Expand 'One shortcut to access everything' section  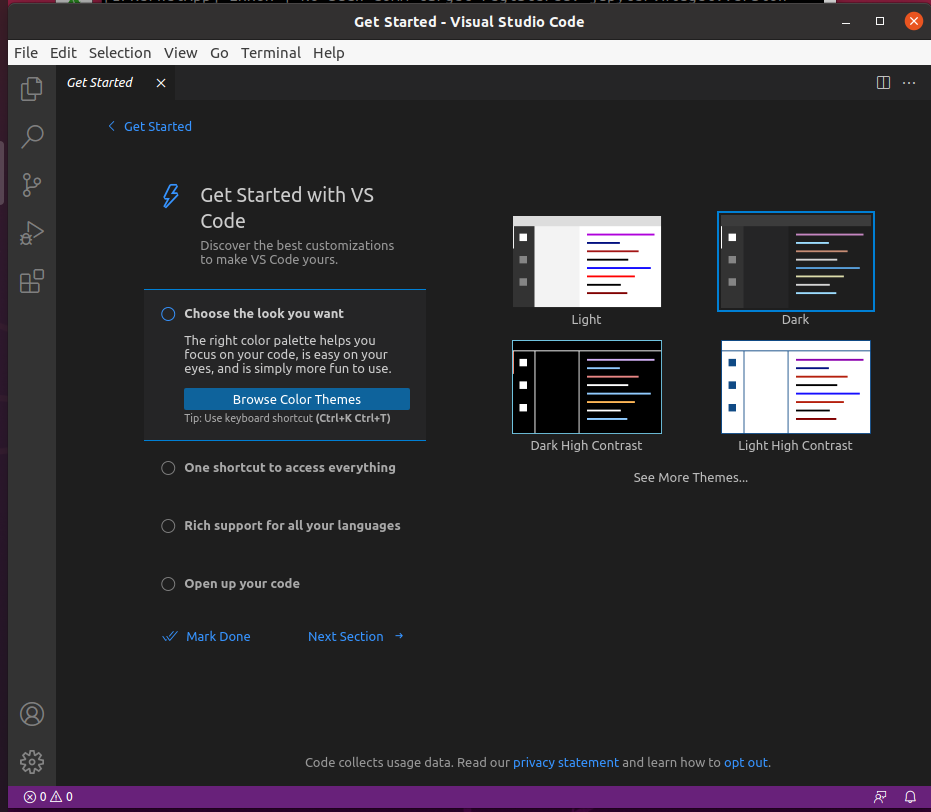pos(290,468)
